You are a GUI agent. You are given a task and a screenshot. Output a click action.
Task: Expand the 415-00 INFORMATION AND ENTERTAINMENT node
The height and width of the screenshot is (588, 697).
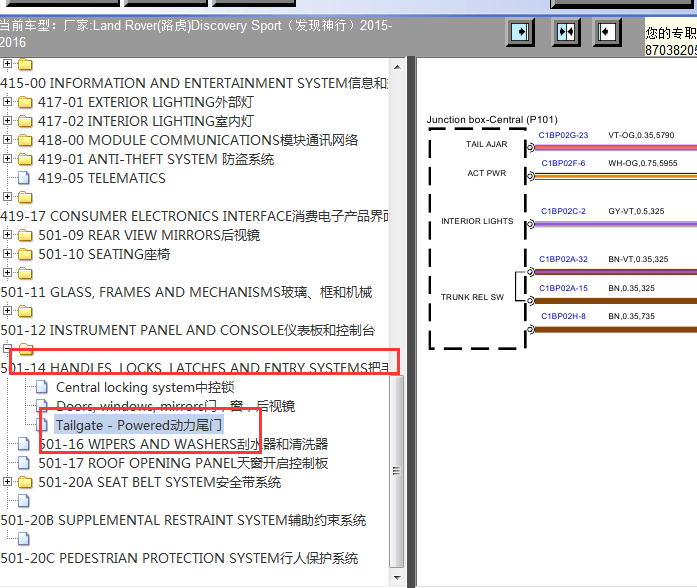point(7,64)
